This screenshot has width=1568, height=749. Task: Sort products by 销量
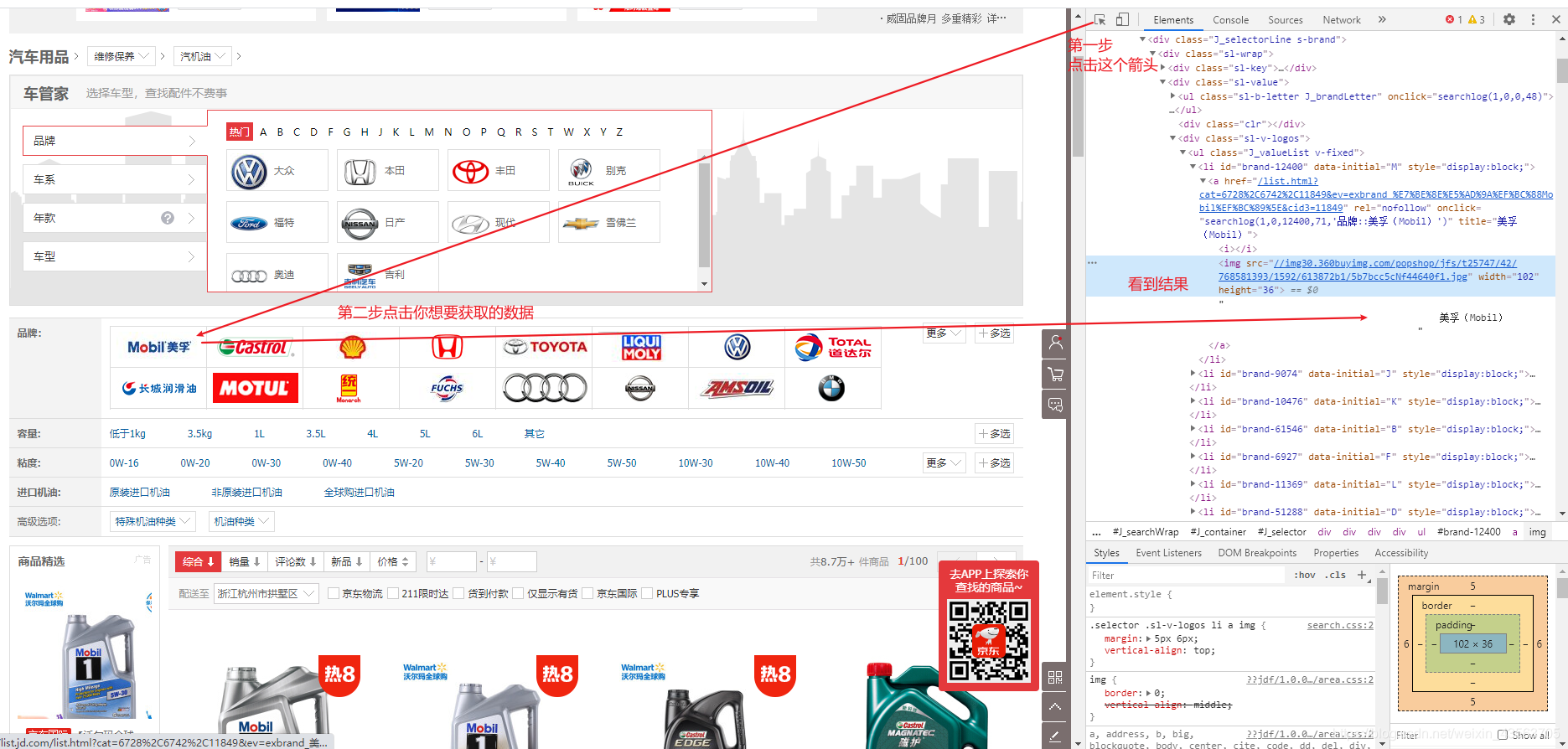(x=245, y=561)
